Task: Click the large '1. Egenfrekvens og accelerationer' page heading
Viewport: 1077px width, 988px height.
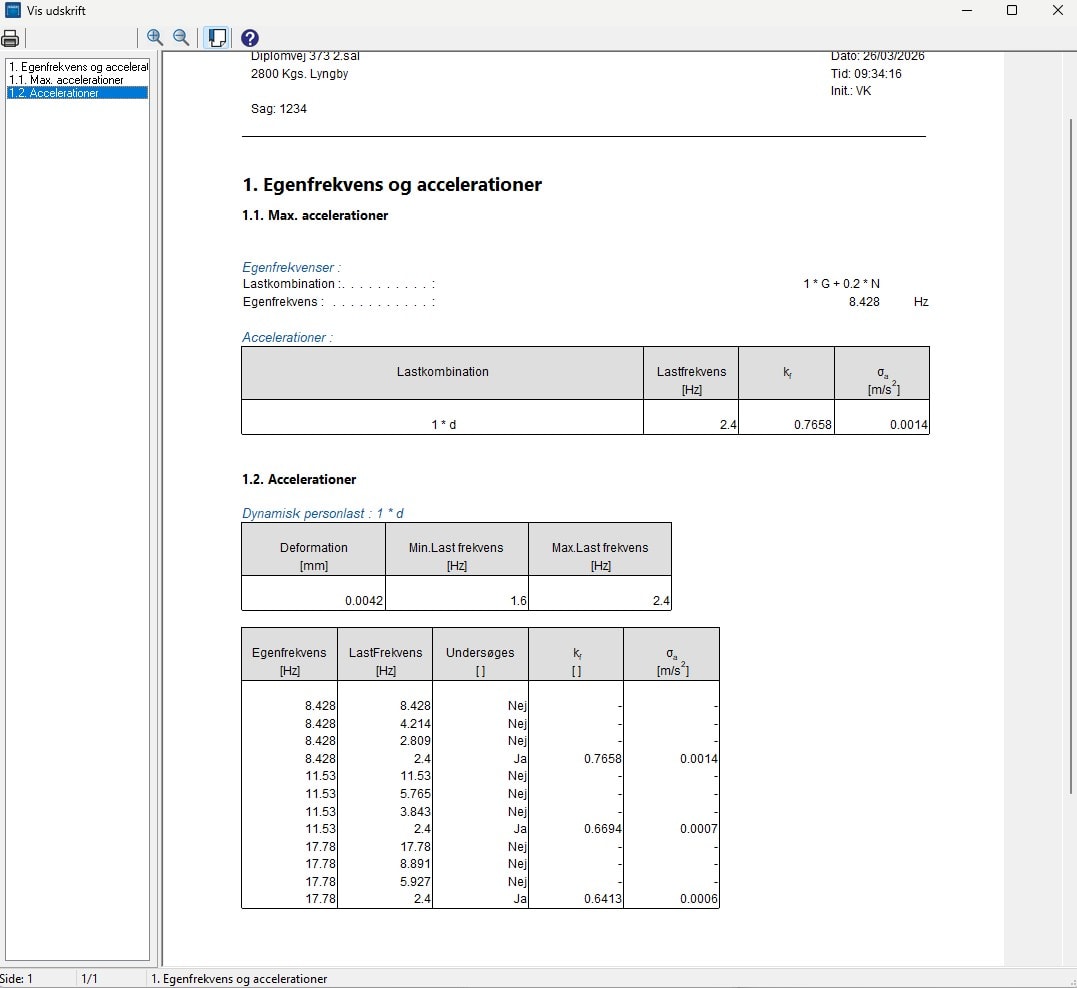Action: pyautogui.click(x=392, y=185)
